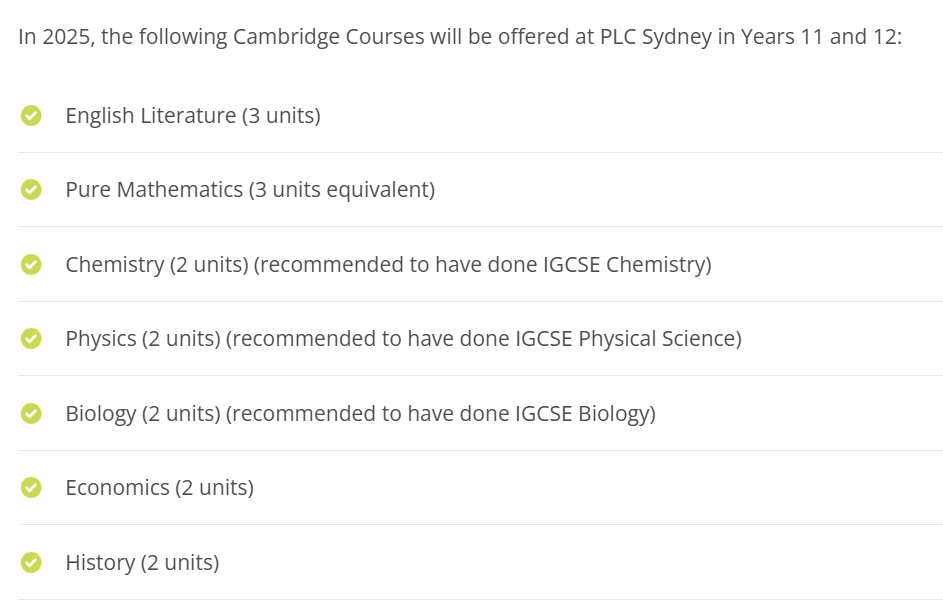Click the green check icon next to History
This screenshot has height=603, width=943.
[x=31, y=563]
